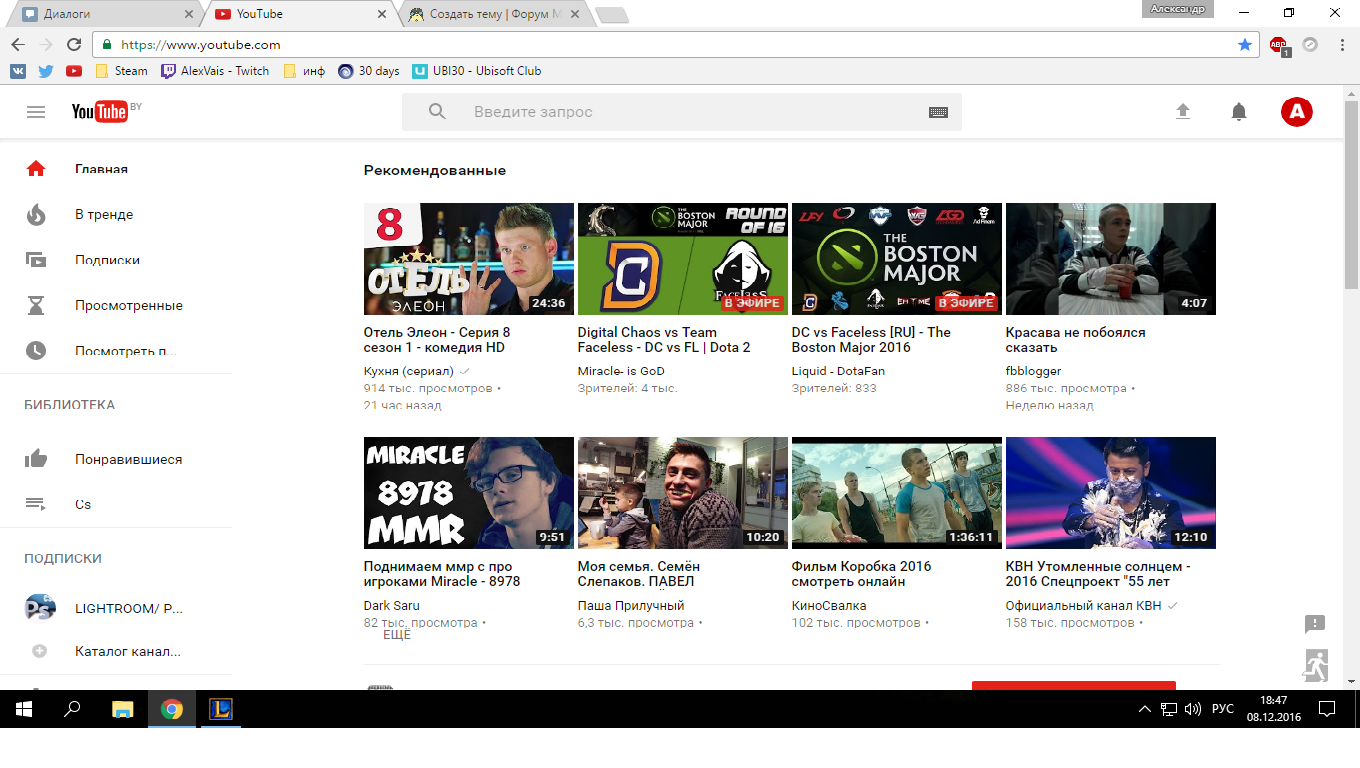The height and width of the screenshot is (768, 1360).
Task: Open Miracle 8978 MMR video thumbnail
Action: [469, 493]
